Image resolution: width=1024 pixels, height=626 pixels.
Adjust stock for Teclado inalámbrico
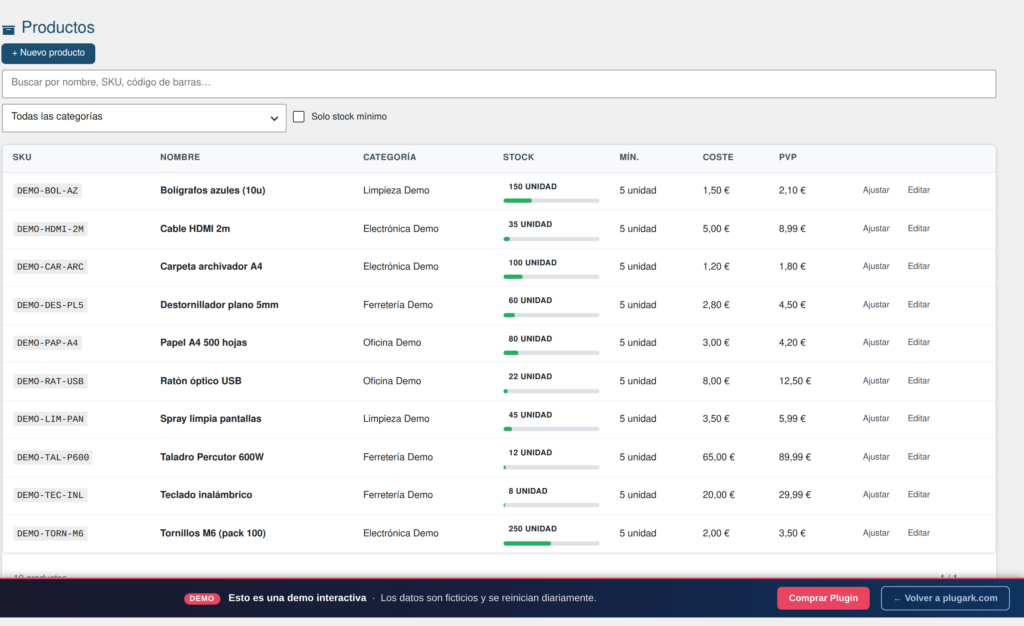(x=876, y=495)
